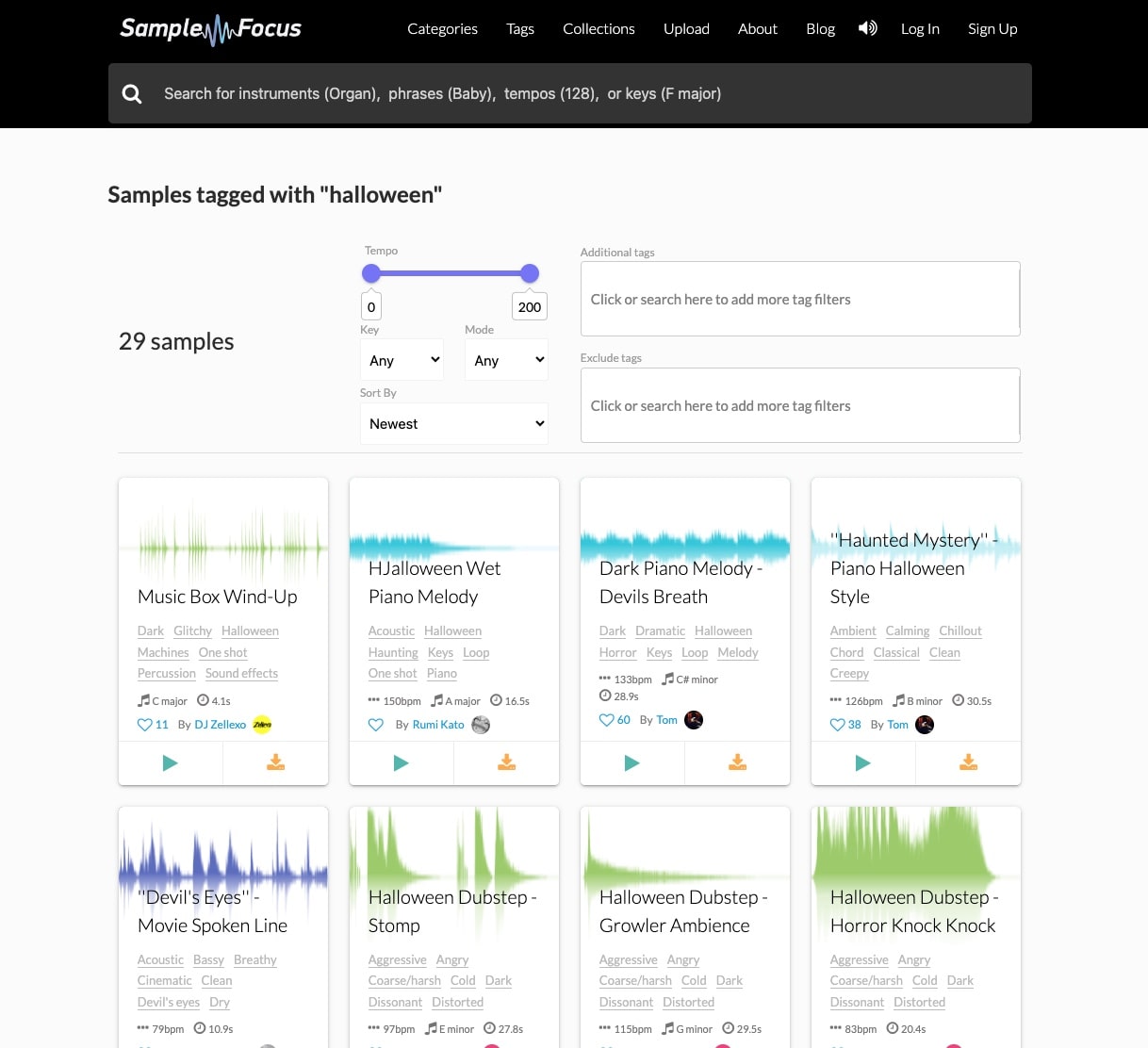
Task: Open the Mode dropdown
Action: click(507, 360)
